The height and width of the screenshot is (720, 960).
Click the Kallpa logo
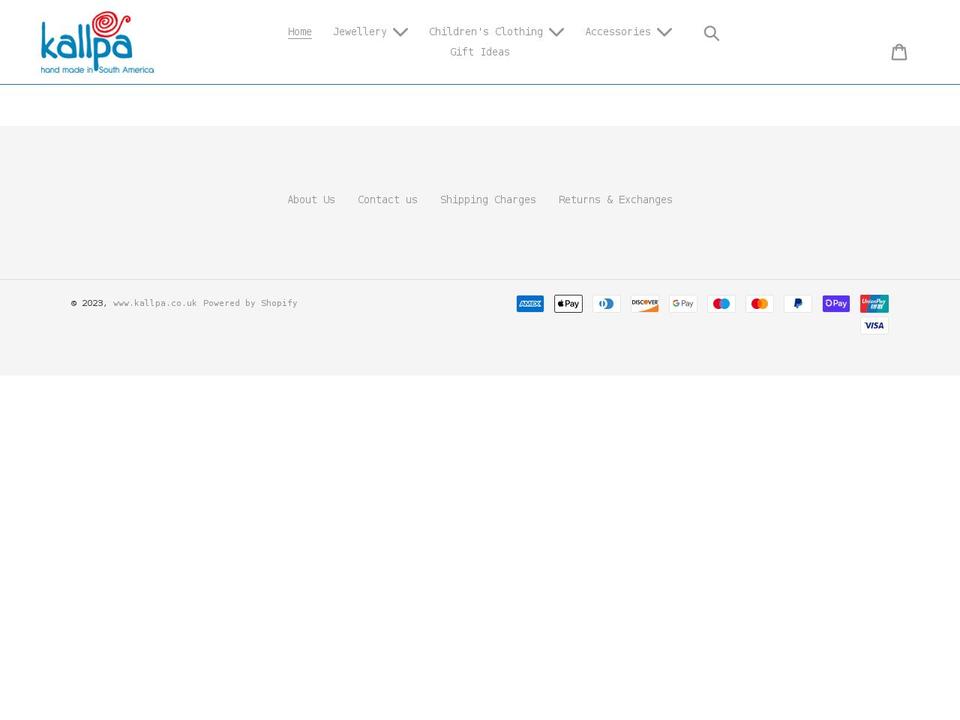[96, 42]
